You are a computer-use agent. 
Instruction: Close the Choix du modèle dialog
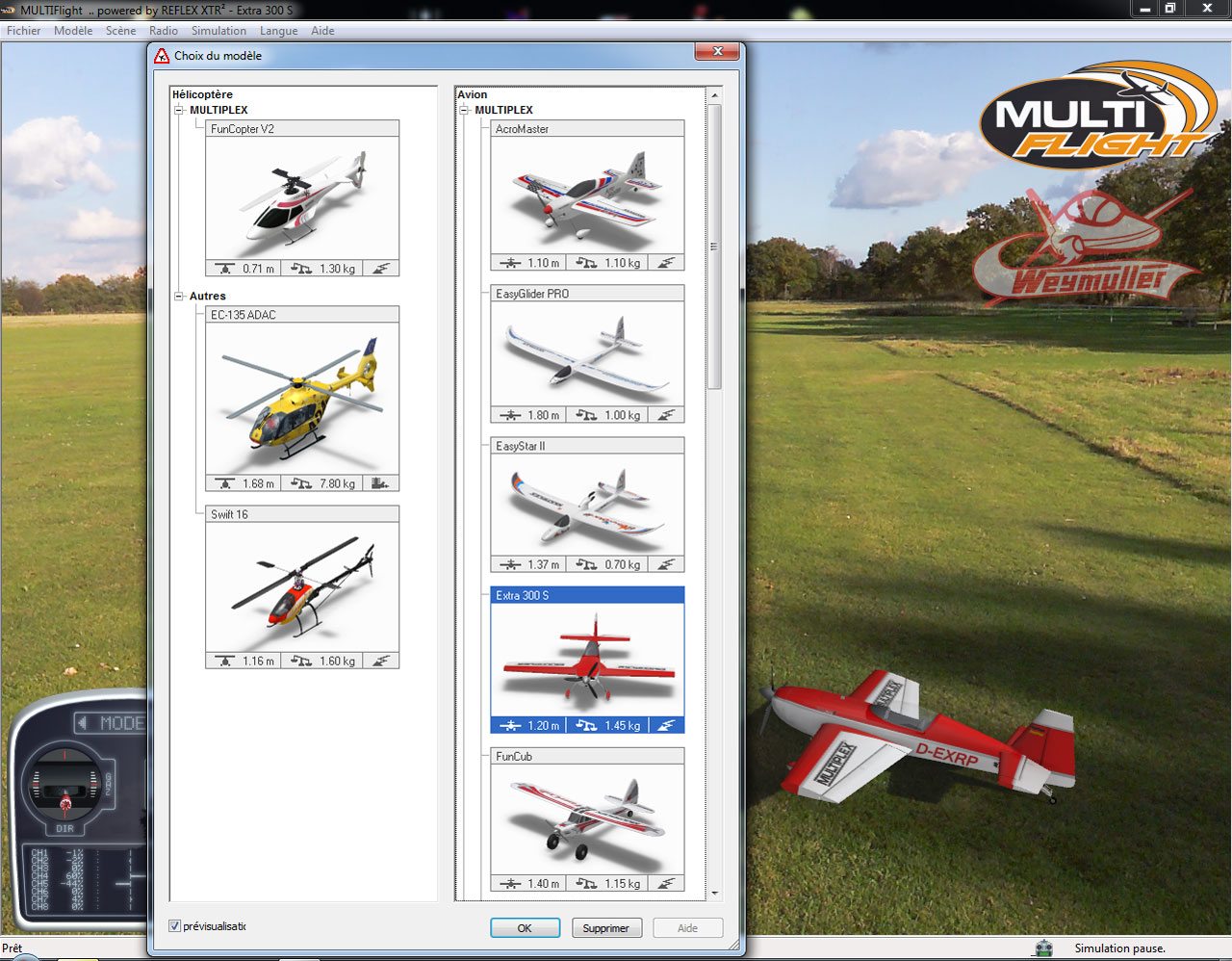717,51
